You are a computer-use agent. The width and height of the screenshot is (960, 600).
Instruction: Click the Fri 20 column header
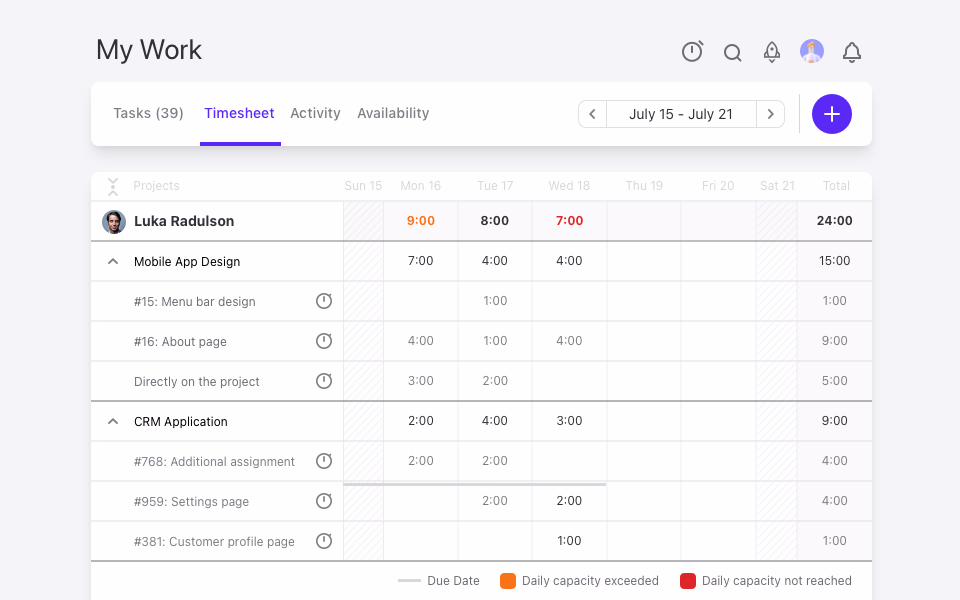pos(718,186)
